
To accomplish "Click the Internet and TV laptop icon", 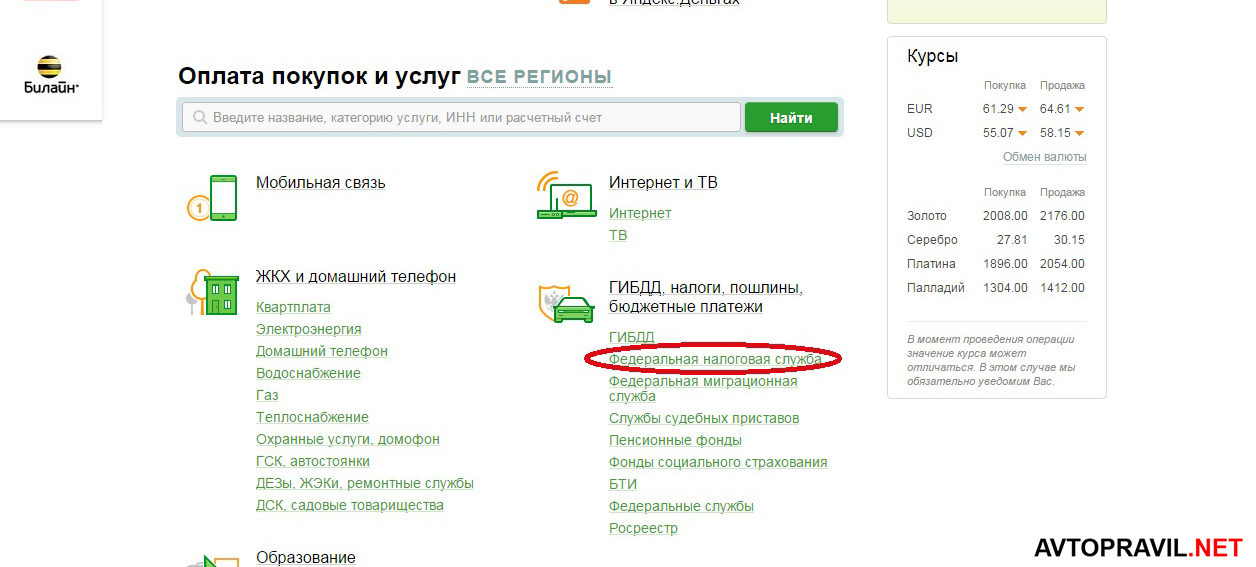I will [x=565, y=196].
